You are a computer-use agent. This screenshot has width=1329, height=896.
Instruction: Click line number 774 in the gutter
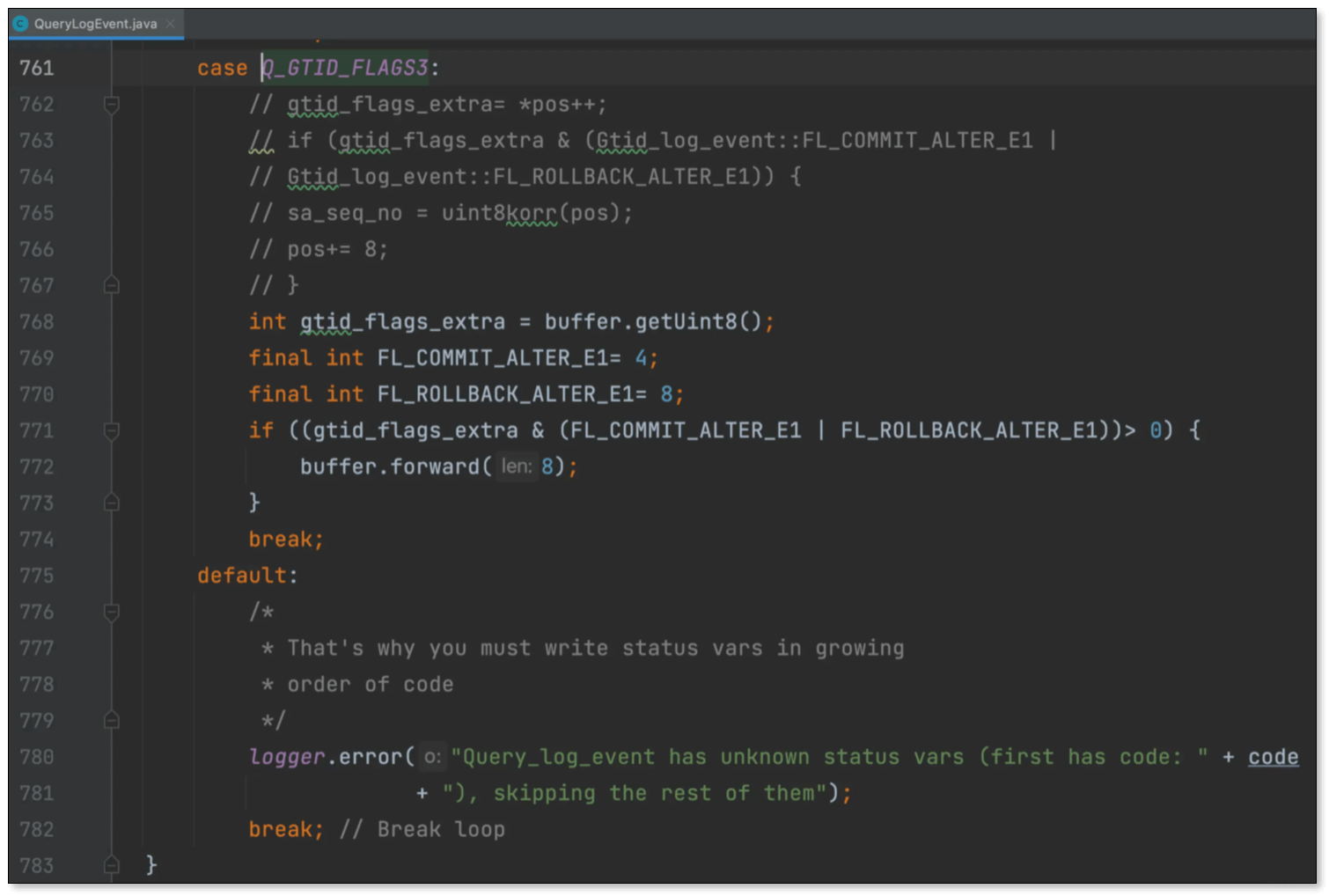pyautogui.click(x=37, y=540)
